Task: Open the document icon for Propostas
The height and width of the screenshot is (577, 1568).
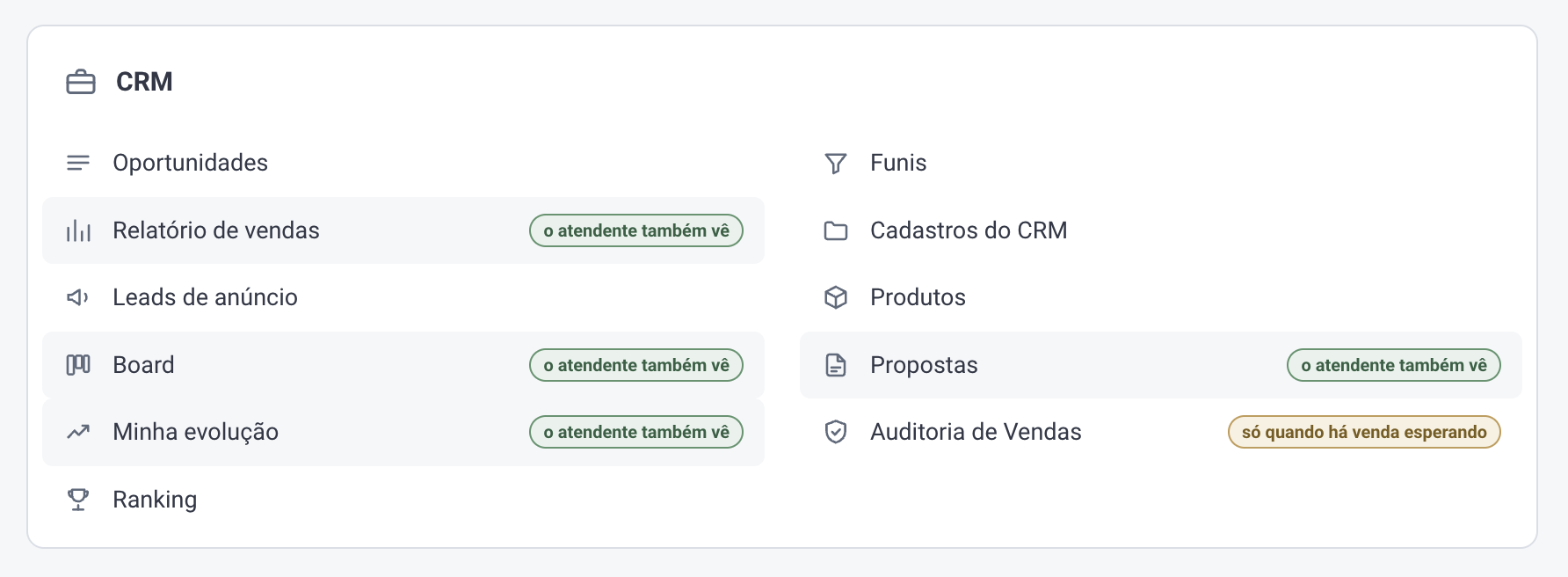Action: (x=836, y=365)
